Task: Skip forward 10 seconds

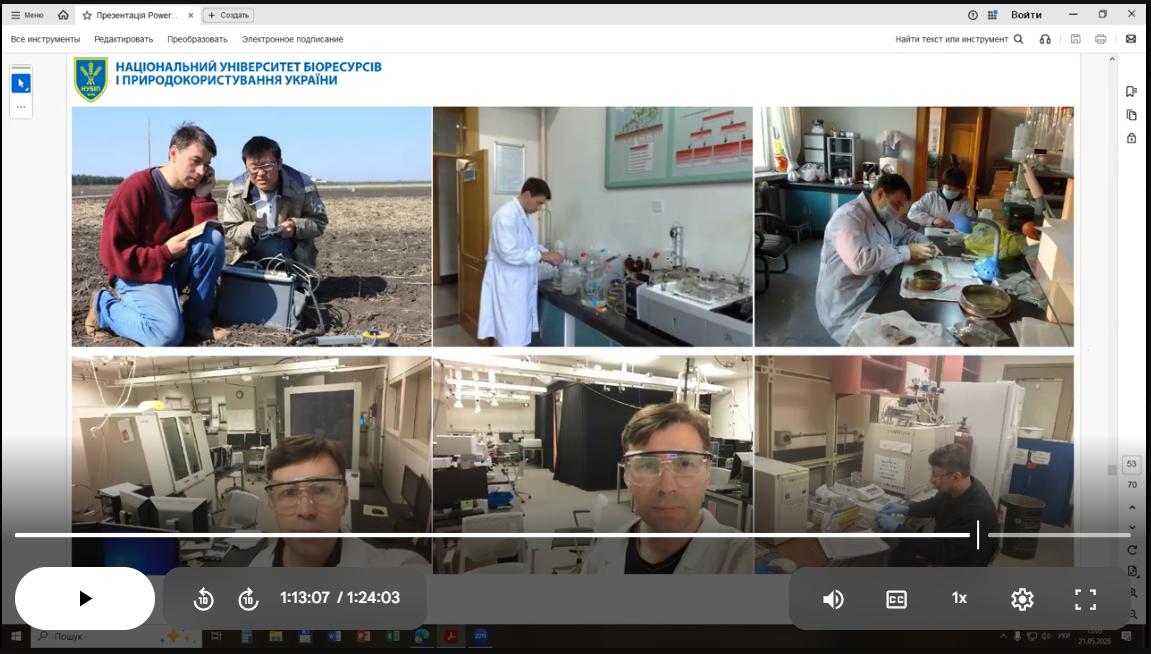Action: 248,599
